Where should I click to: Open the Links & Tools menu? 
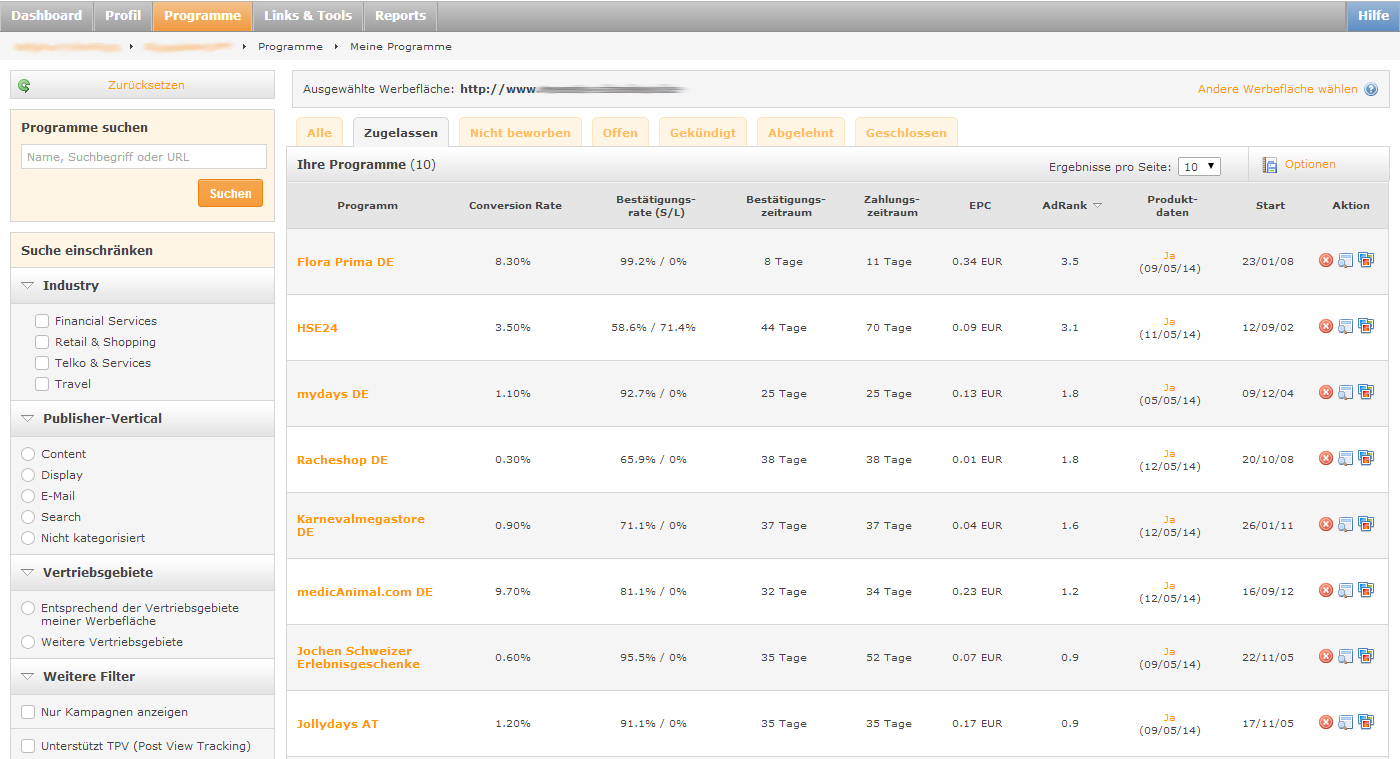[308, 16]
